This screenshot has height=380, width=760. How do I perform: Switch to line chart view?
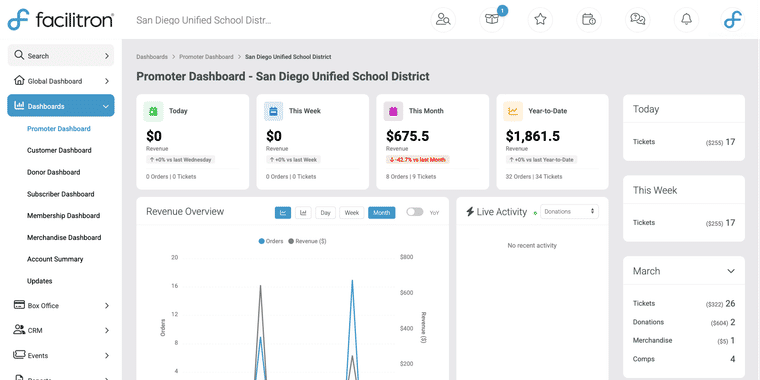pos(283,212)
